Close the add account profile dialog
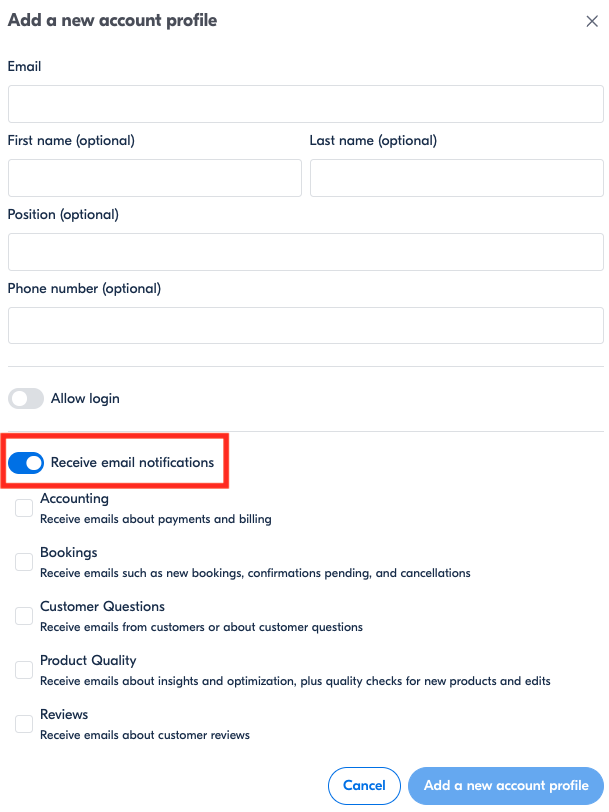Screen dimensions: 609x812 coord(592,21)
